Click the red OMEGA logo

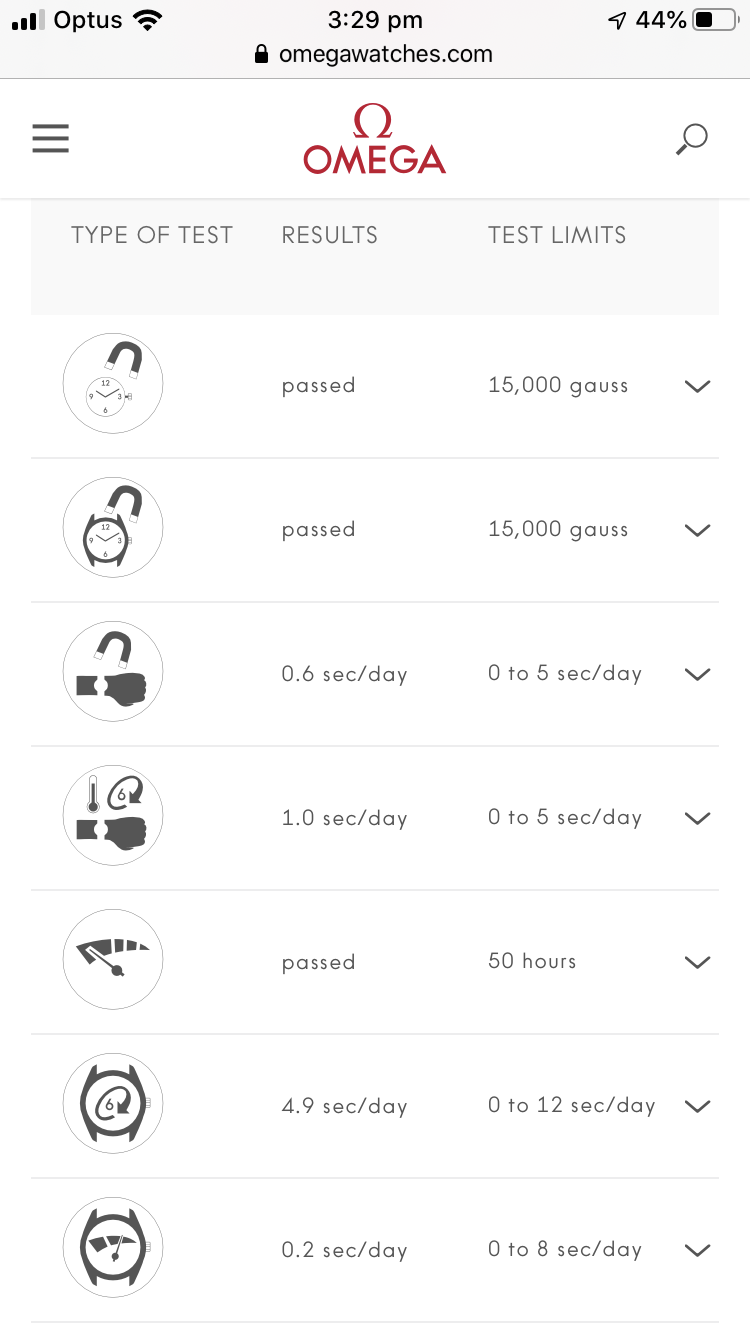point(375,140)
